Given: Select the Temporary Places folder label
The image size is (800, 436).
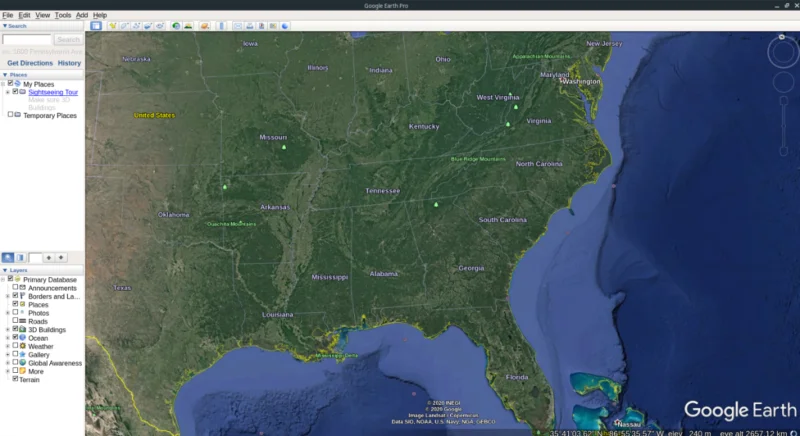Looking at the screenshot, I should (x=50, y=116).
